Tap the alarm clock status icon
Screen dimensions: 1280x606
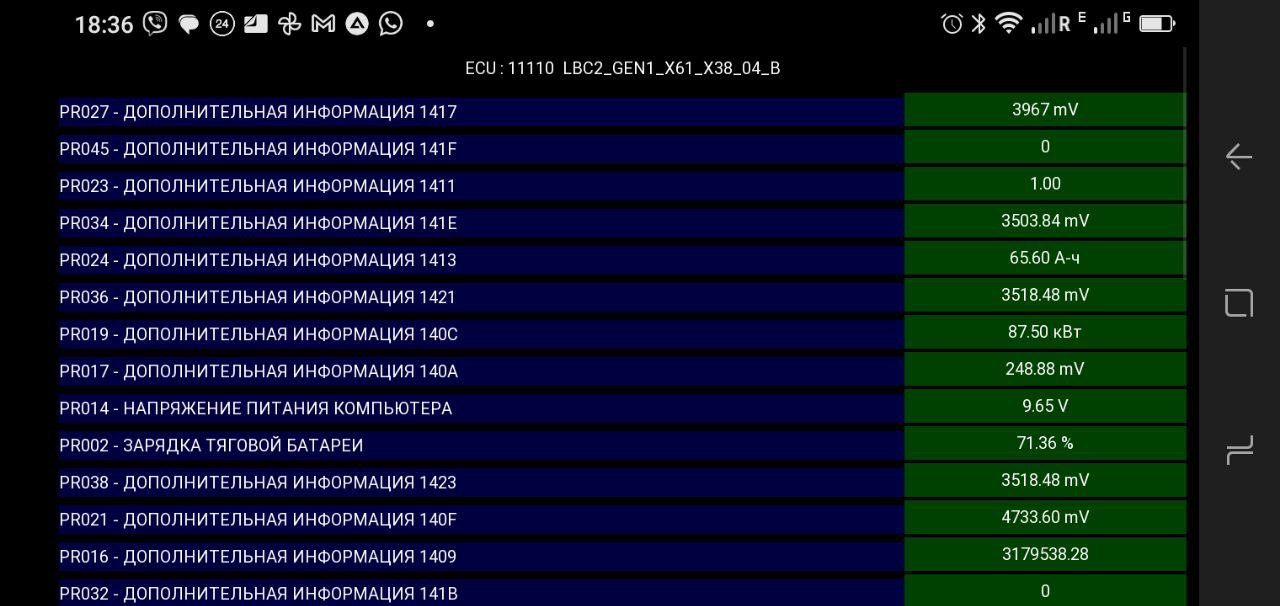(952, 24)
